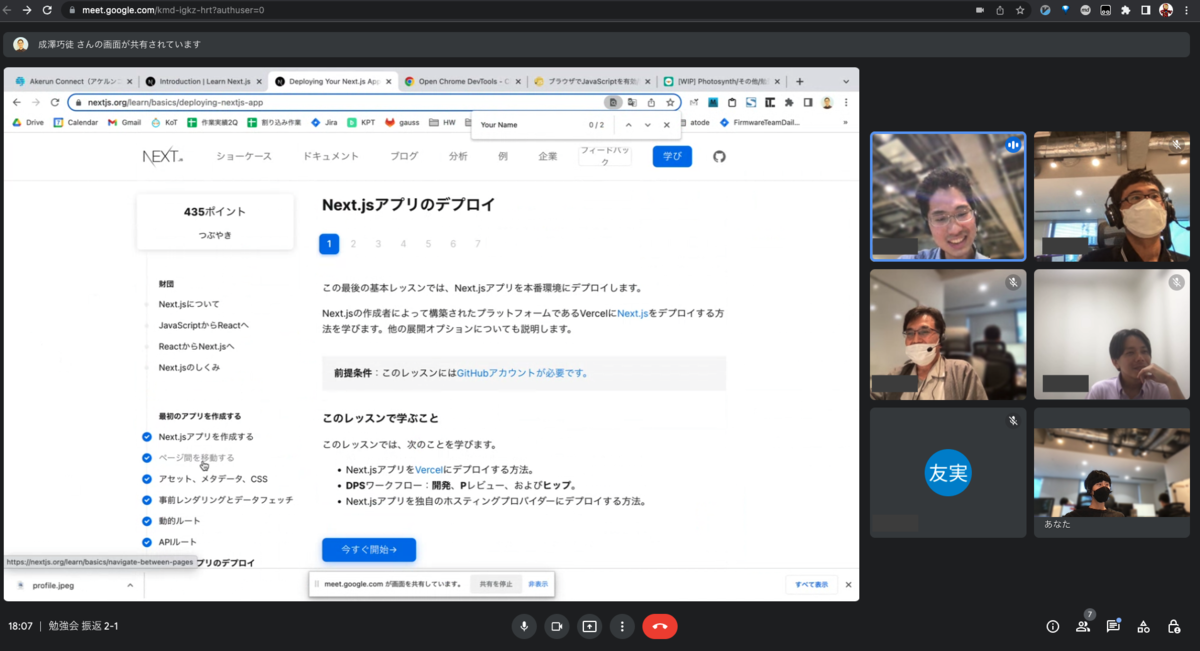Click translate icon in shared address bar
This screenshot has height=651, width=1200.
[632, 102]
